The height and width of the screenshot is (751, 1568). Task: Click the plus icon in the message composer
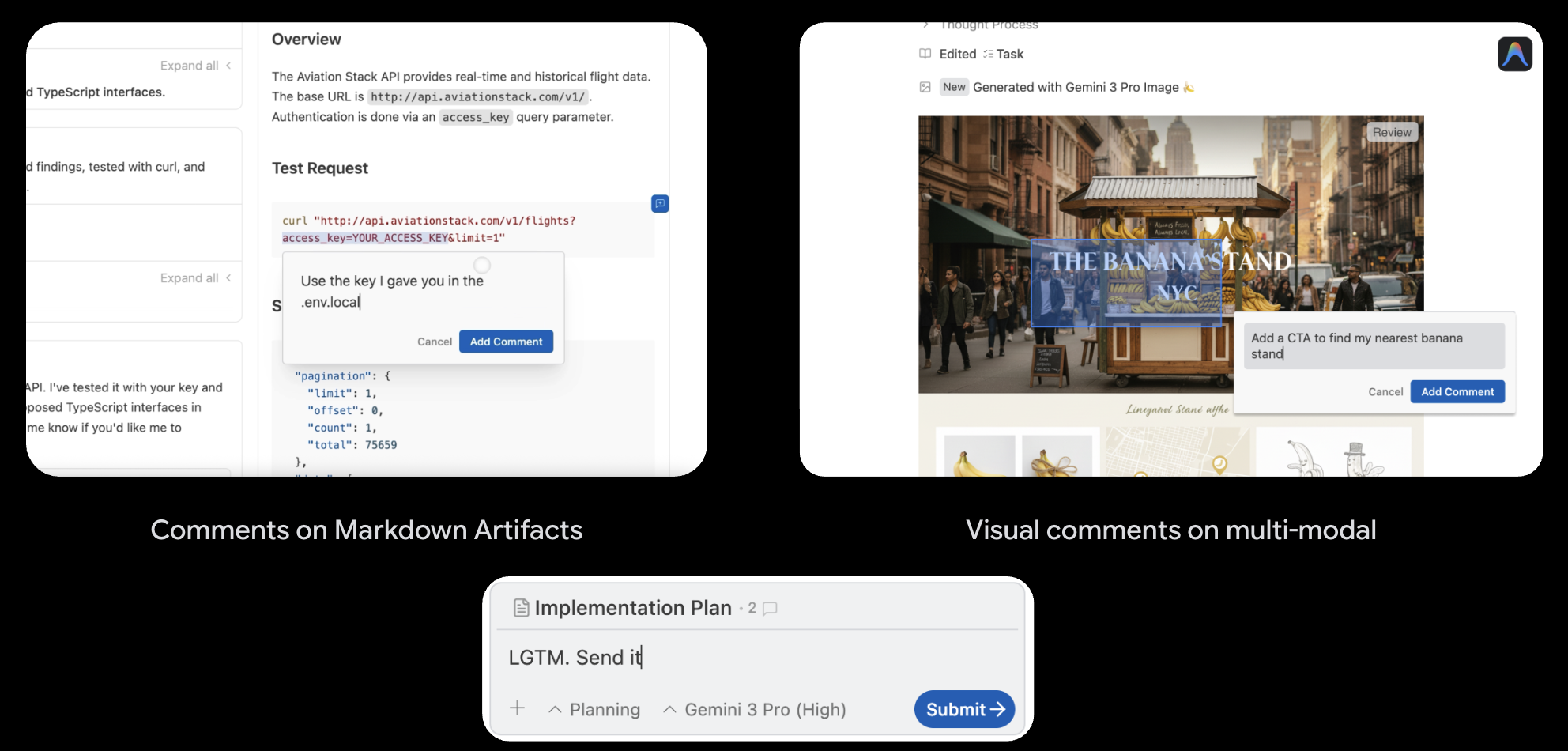pos(518,709)
